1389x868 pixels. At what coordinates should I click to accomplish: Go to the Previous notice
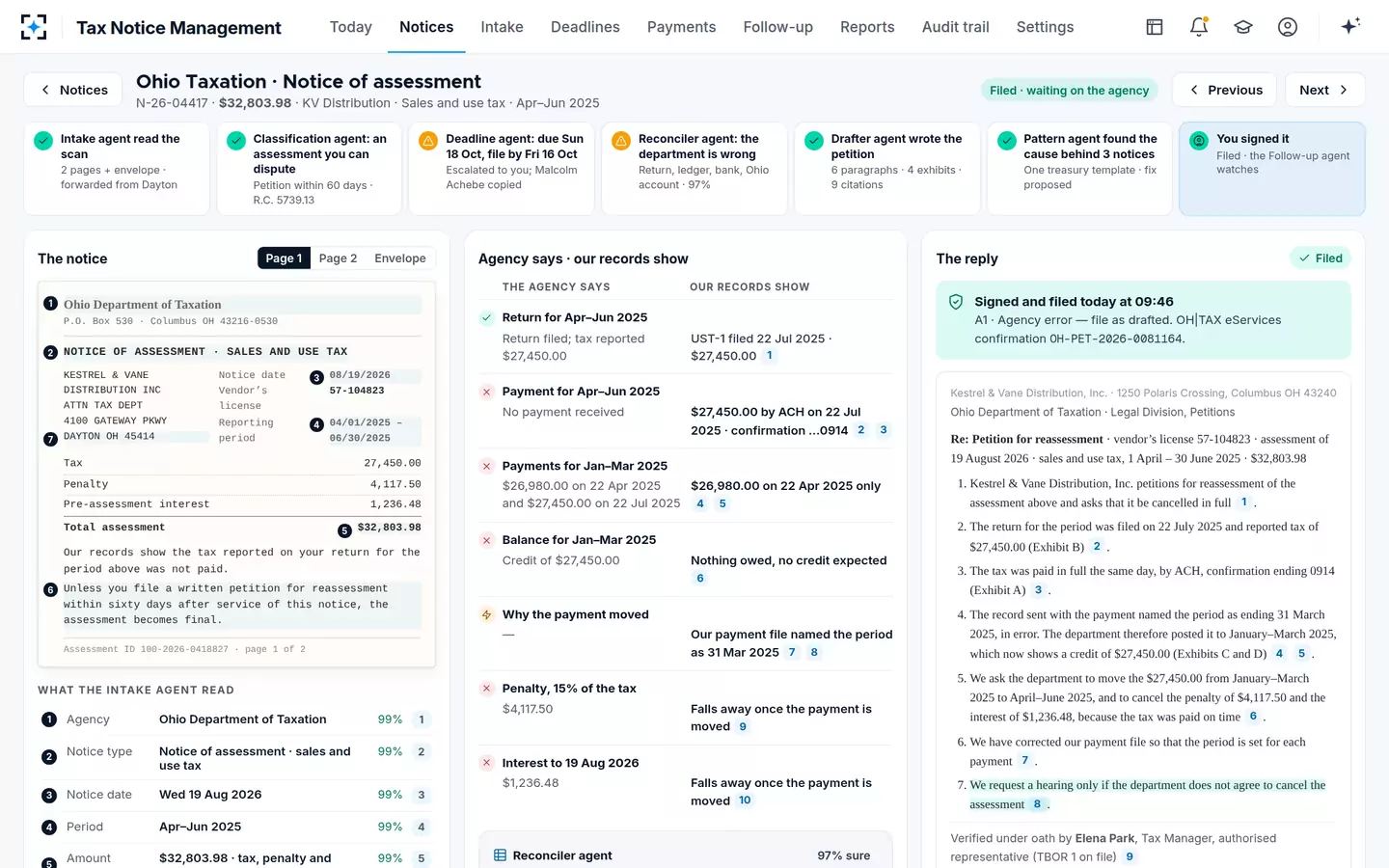coord(1225,90)
